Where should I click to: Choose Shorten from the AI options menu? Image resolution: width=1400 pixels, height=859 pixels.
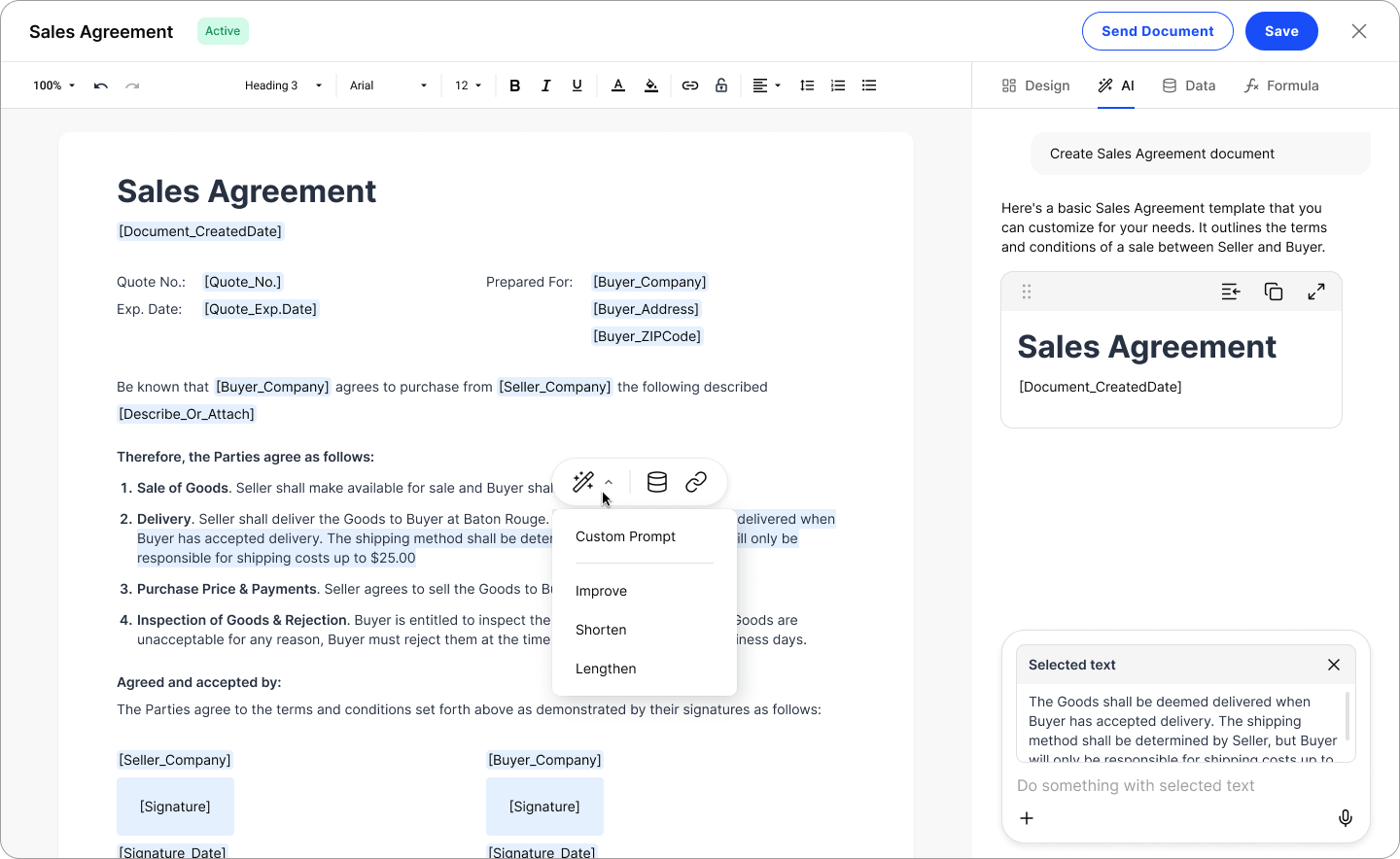point(601,630)
